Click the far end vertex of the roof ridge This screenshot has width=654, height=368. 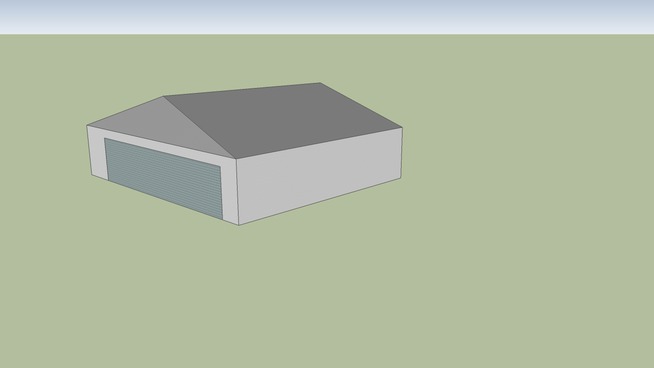point(320,83)
